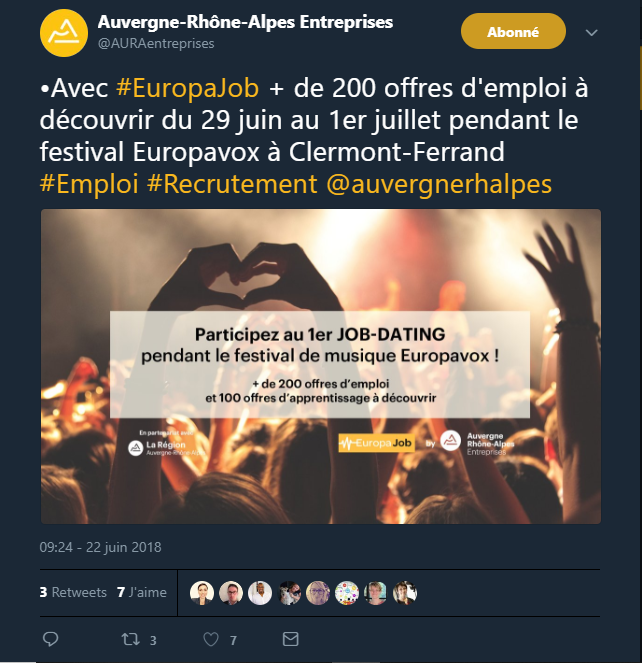
Task: Open the #EuropaJob hashtag
Action: coord(187,88)
